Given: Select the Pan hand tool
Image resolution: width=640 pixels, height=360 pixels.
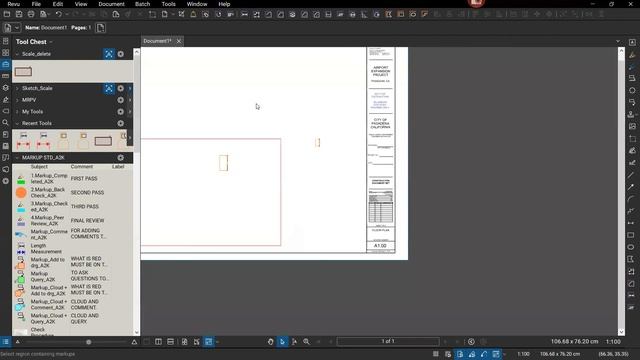Looking at the screenshot, I should point(270,342).
